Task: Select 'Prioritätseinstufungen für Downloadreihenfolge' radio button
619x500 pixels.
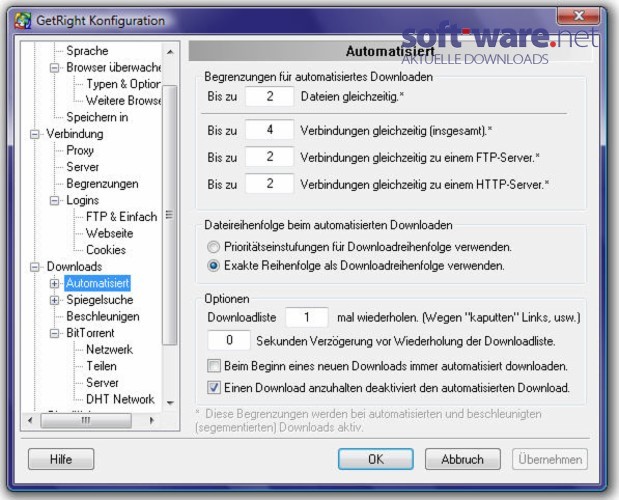Action: coord(213,247)
